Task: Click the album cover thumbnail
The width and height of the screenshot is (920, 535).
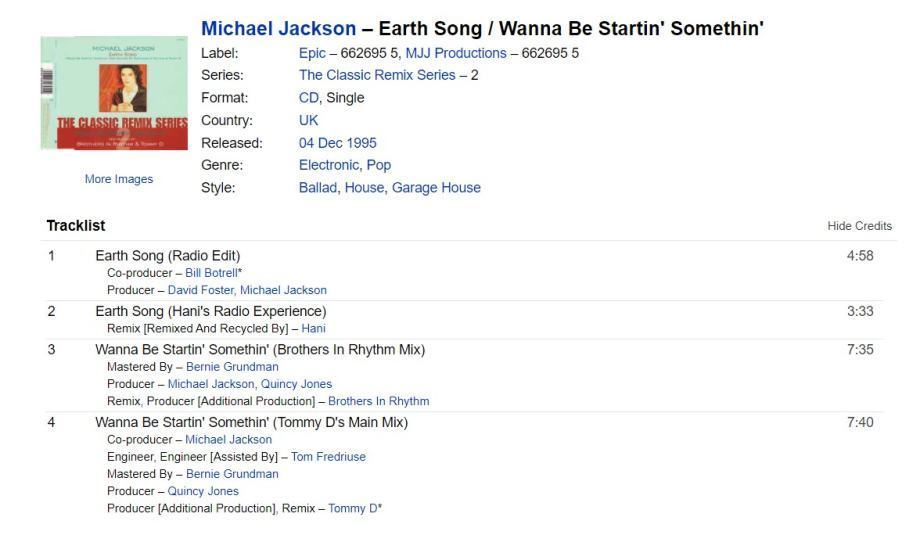Action: coord(114,94)
